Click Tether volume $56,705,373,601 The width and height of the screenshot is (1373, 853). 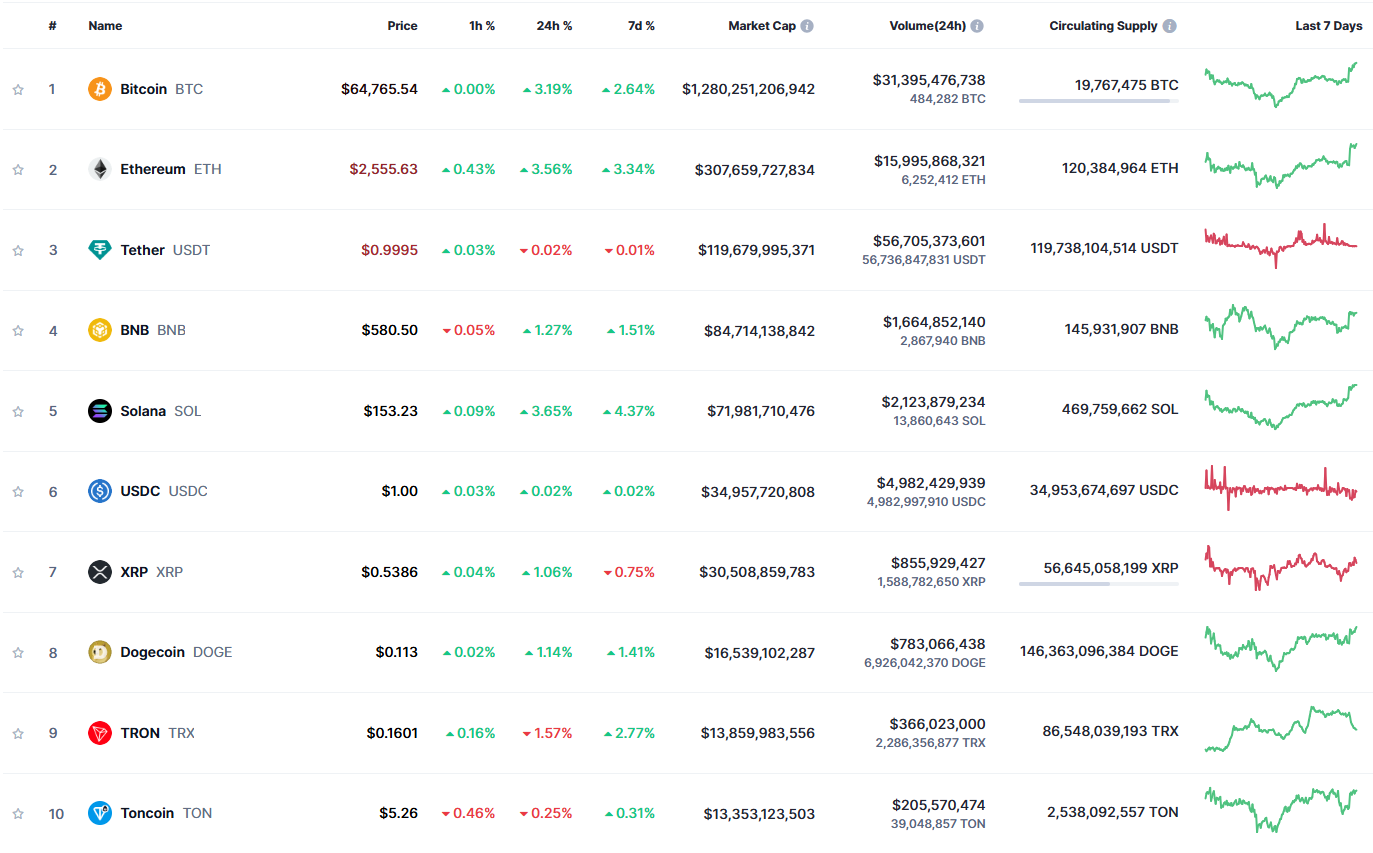pos(929,241)
